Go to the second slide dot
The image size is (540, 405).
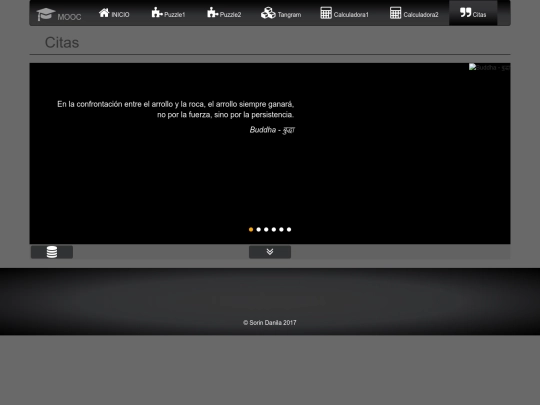click(259, 230)
